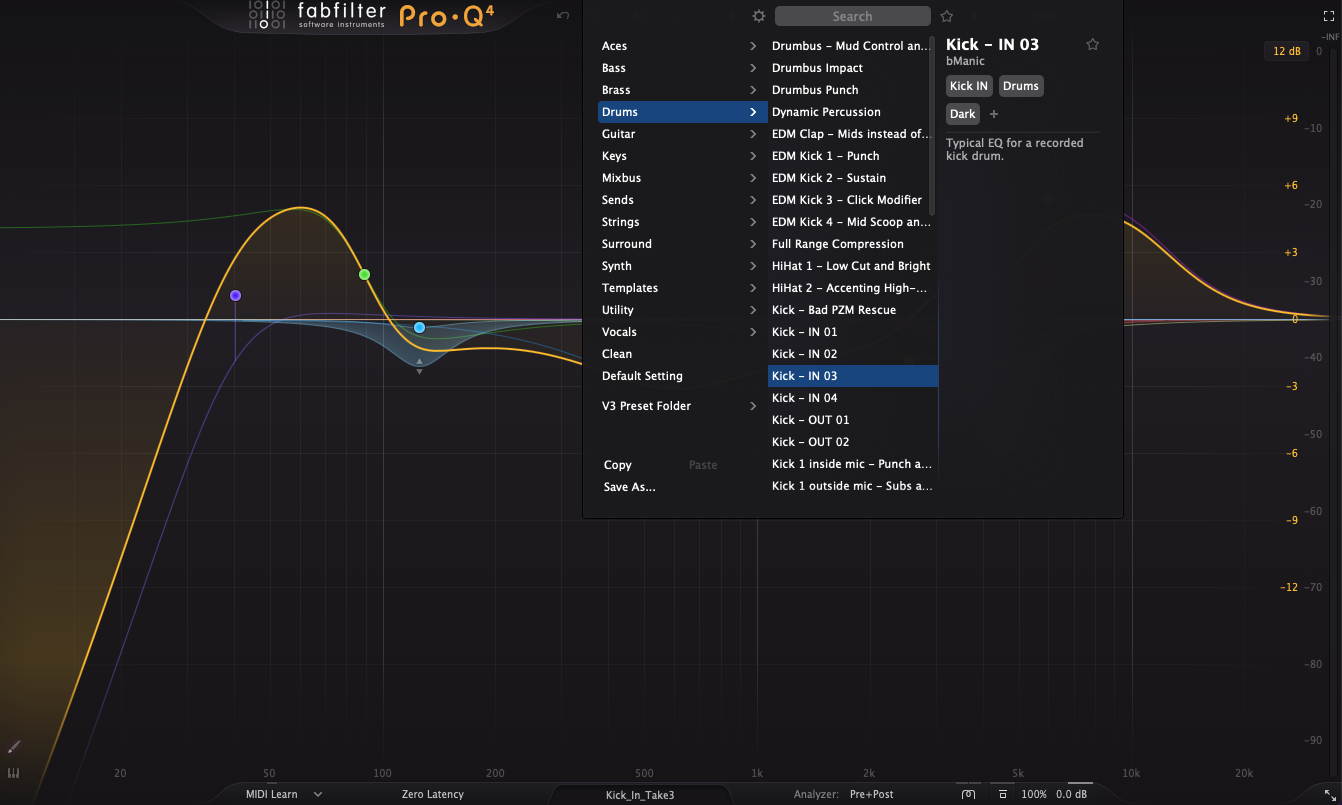Open the Synth category
The height and width of the screenshot is (805, 1342).
(683, 266)
